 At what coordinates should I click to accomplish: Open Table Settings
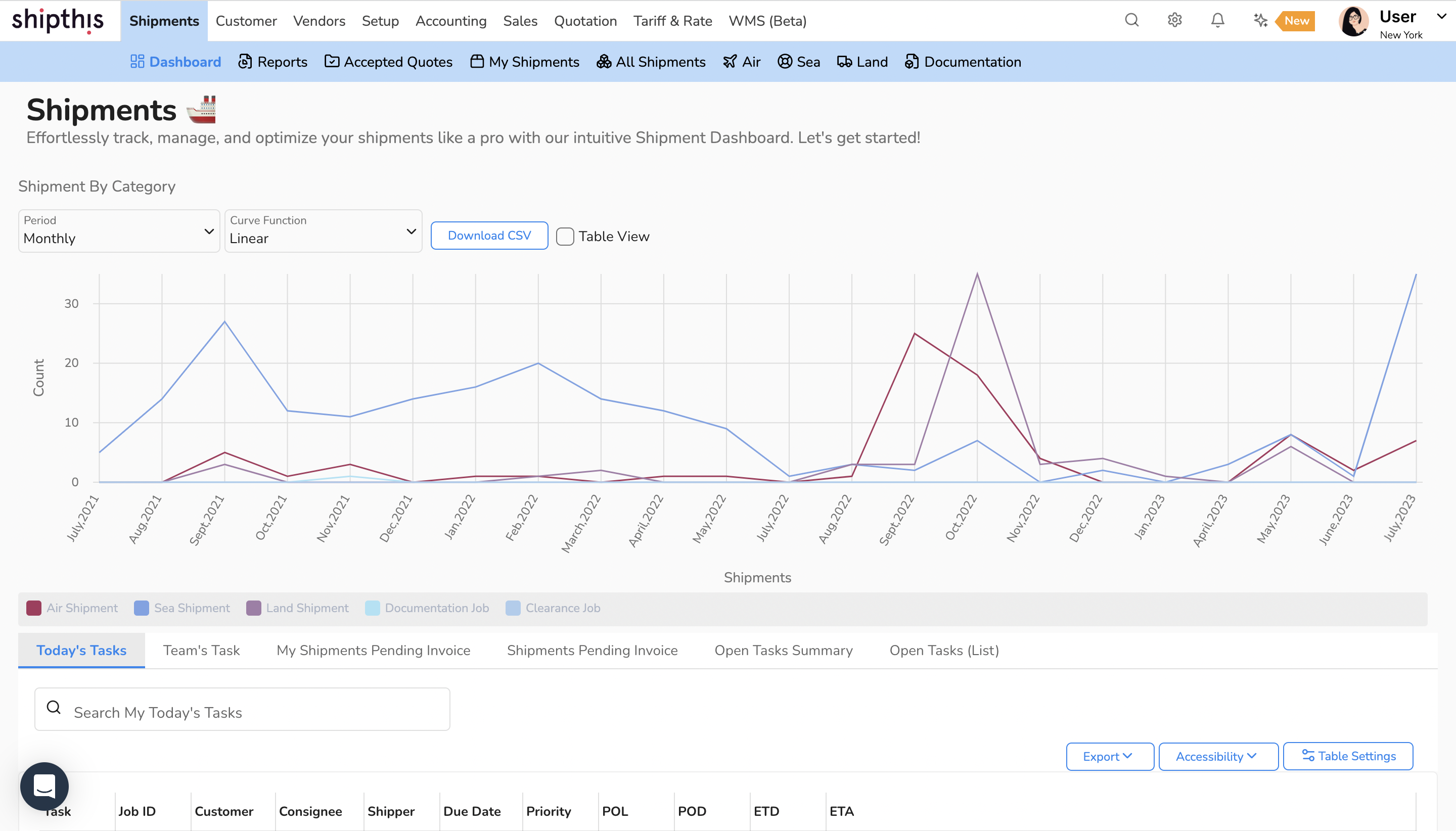[x=1347, y=756]
